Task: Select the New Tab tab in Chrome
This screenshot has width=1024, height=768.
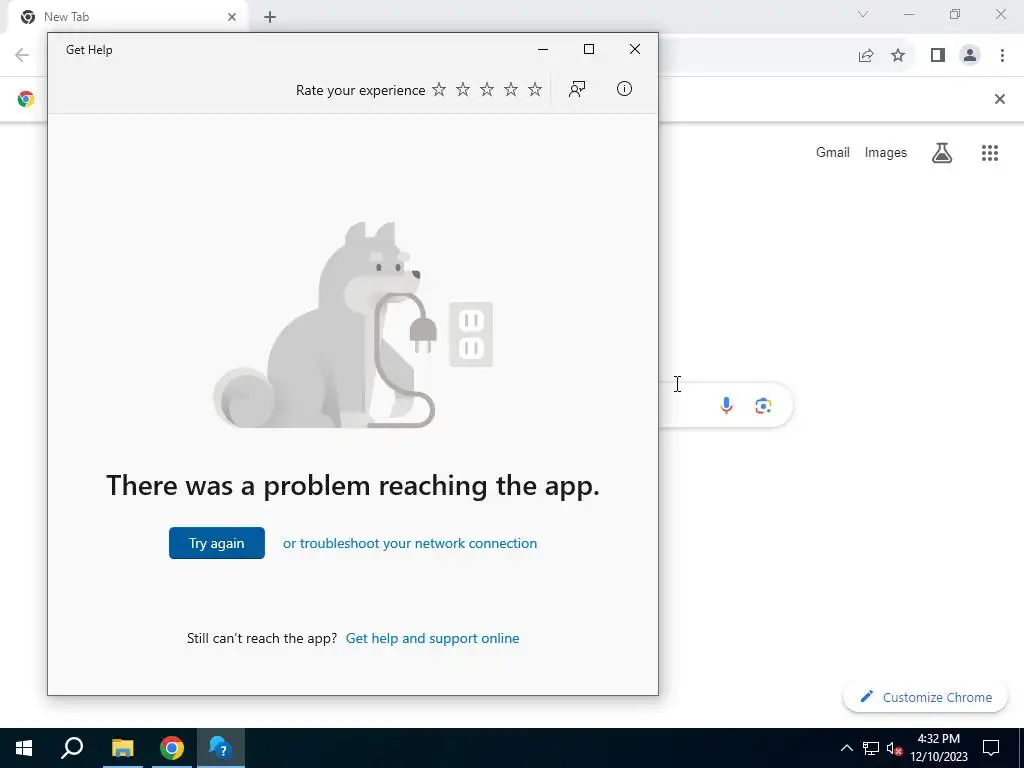Action: point(127,17)
